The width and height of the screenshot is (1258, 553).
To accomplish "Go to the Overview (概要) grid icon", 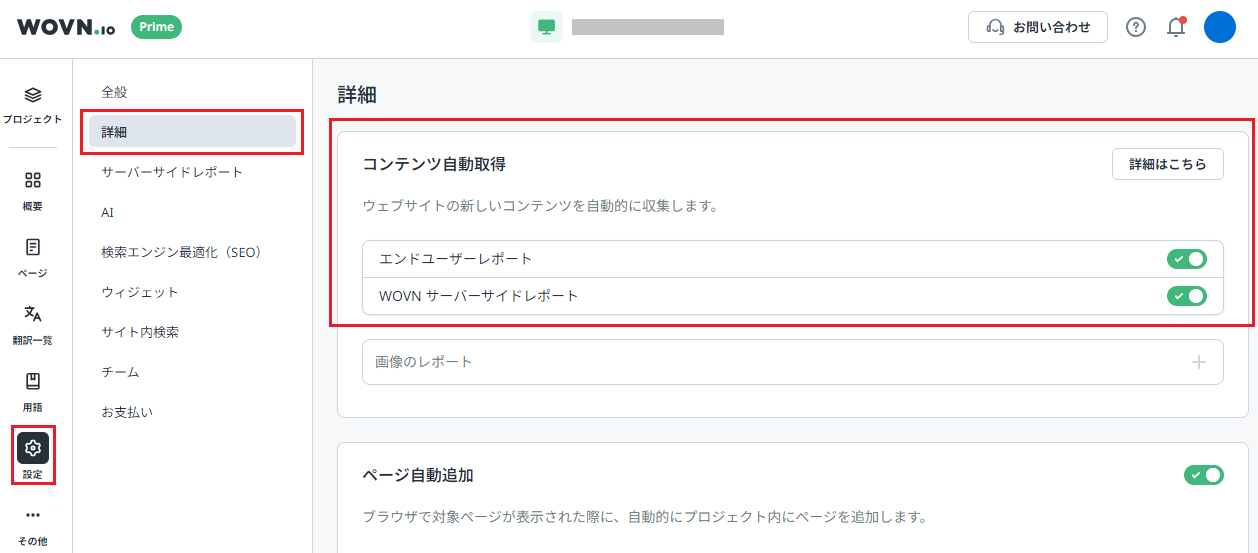I will coord(32,181).
